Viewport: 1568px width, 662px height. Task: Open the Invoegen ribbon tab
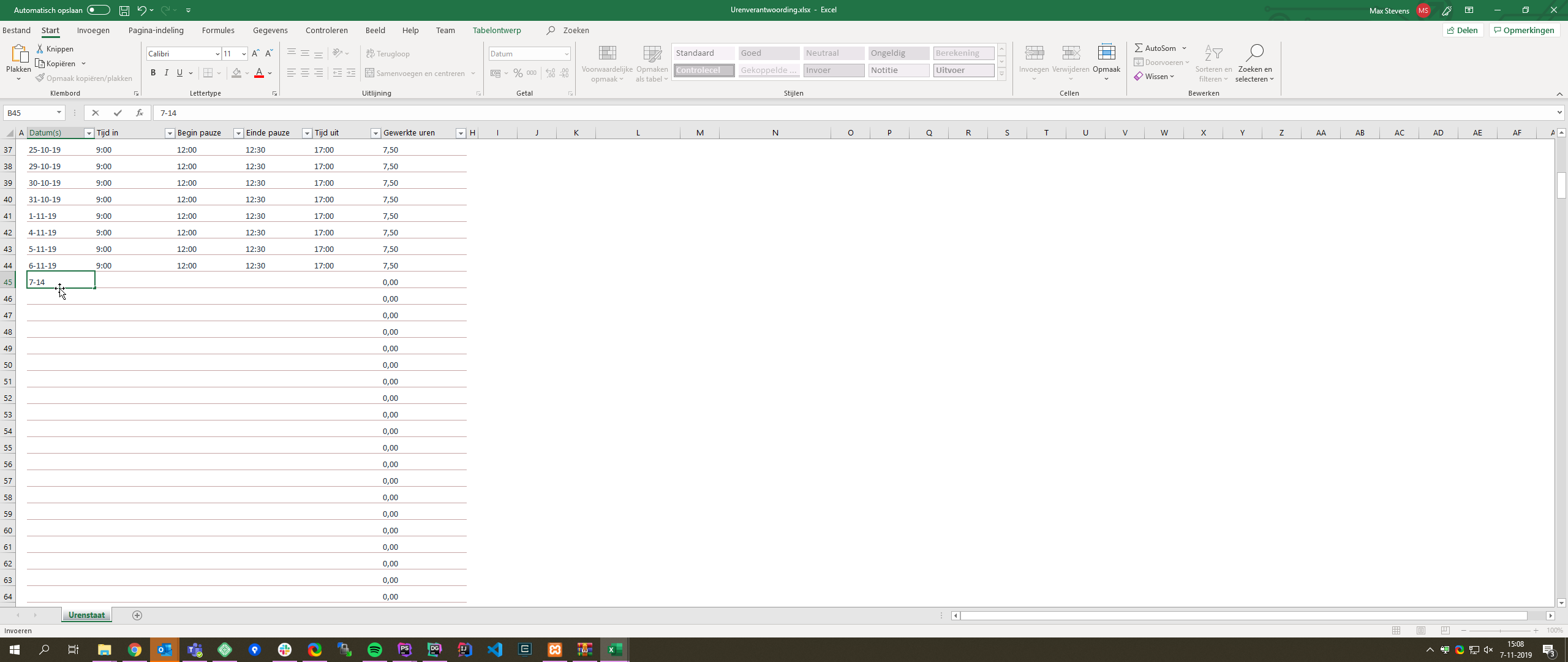[93, 31]
